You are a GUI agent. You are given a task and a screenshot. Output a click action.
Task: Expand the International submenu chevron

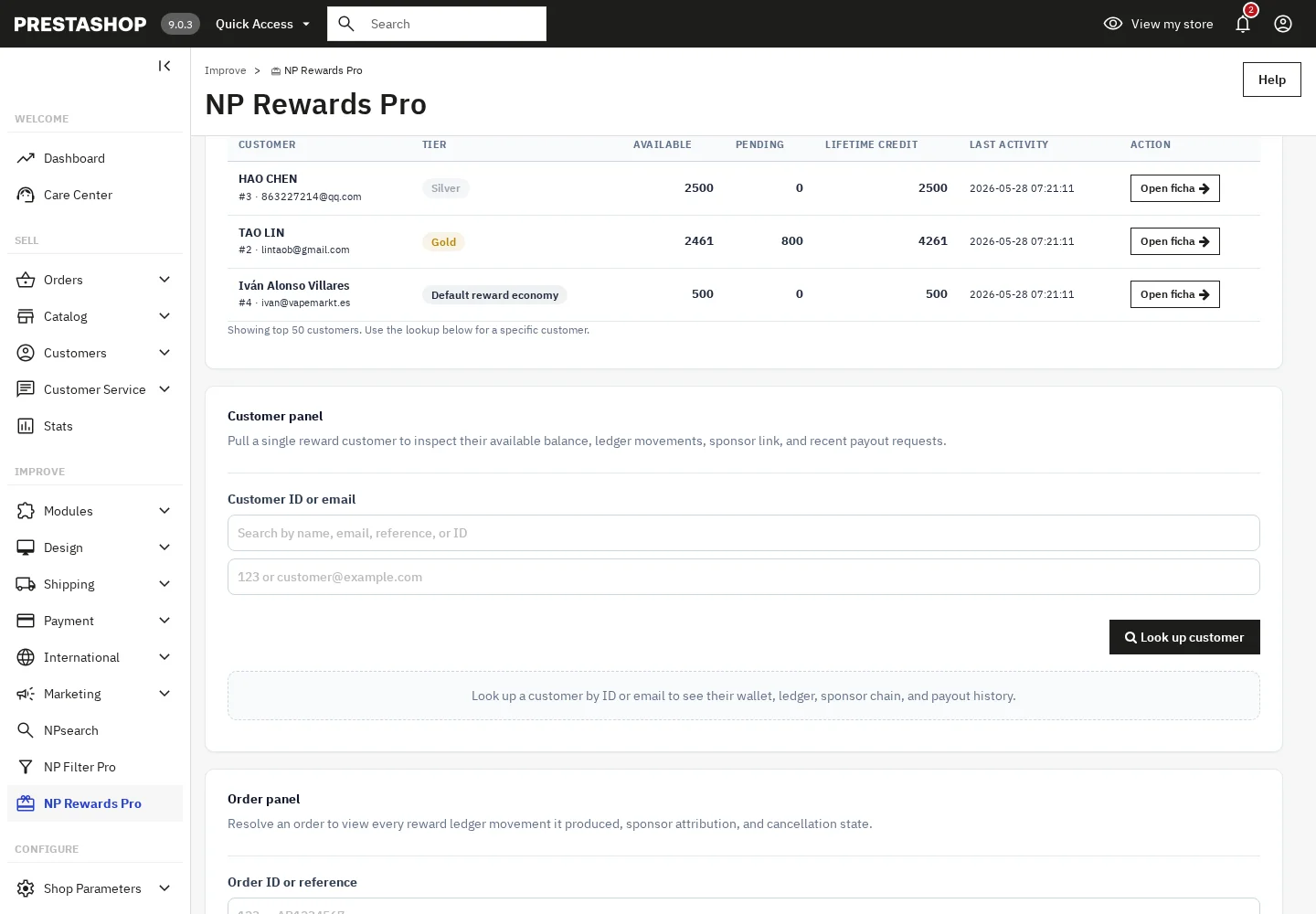click(164, 657)
